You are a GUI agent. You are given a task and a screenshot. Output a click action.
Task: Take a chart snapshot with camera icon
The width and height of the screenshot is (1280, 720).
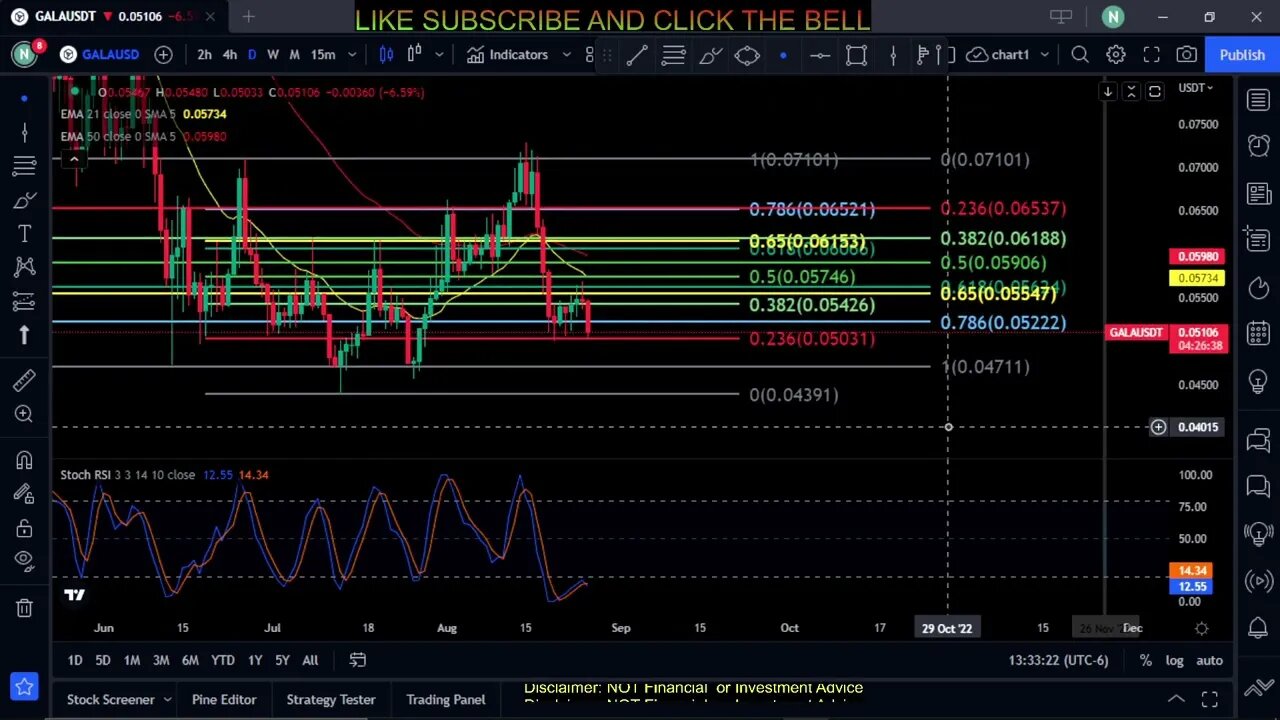click(x=1187, y=55)
